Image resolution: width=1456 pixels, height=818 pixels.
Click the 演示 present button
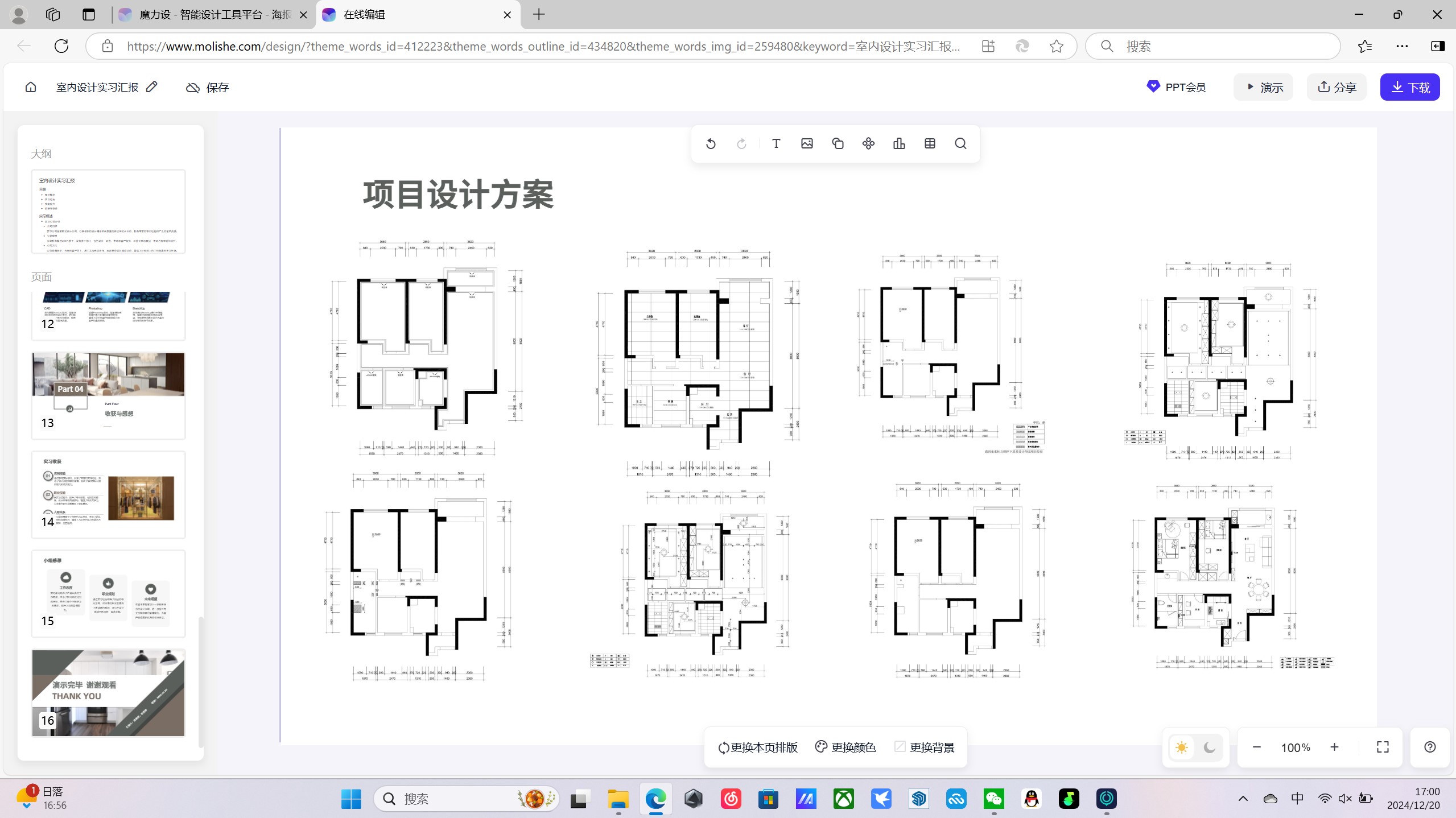[x=1264, y=87]
